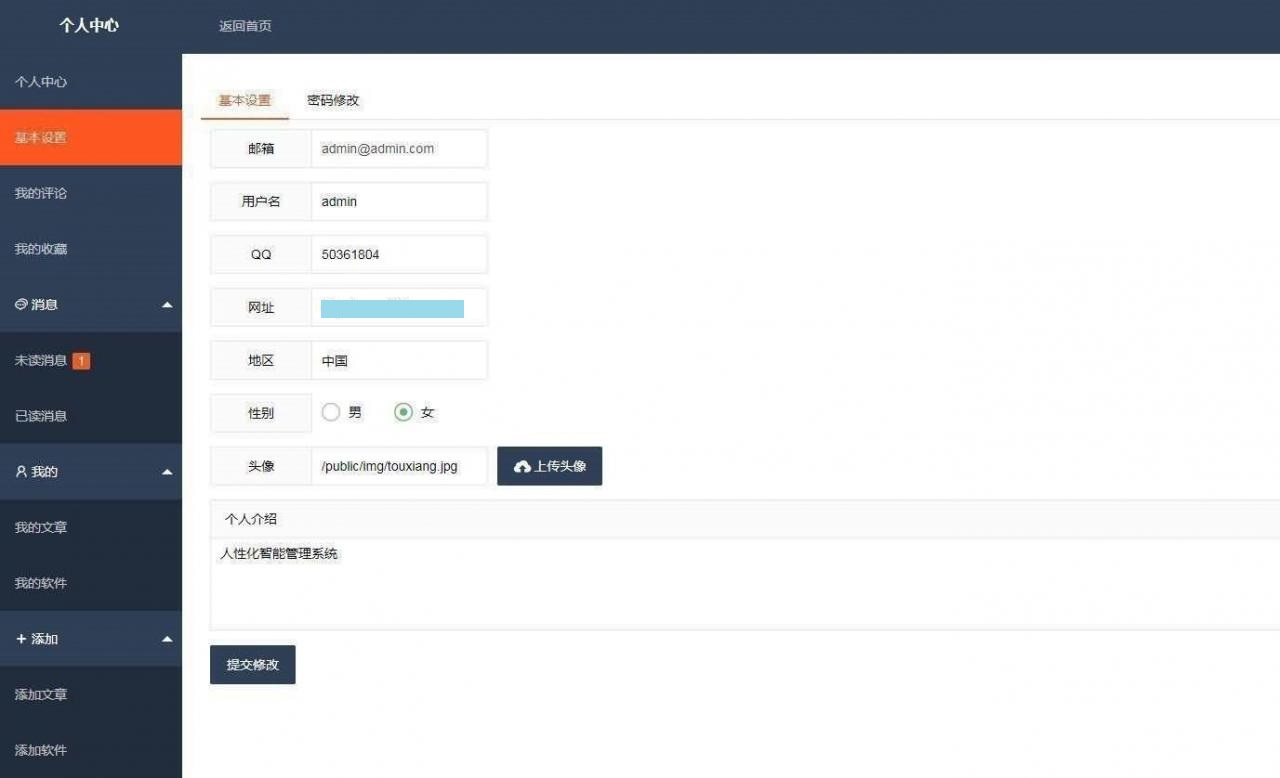Open 我的评论 in the sidebar

point(41,193)
